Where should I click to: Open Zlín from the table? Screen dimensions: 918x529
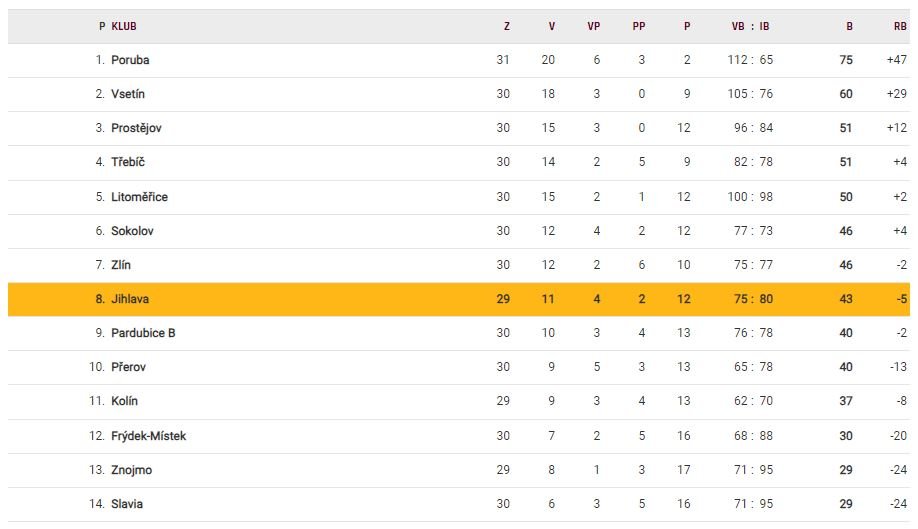pyautogui.click(x=121, y=265)
